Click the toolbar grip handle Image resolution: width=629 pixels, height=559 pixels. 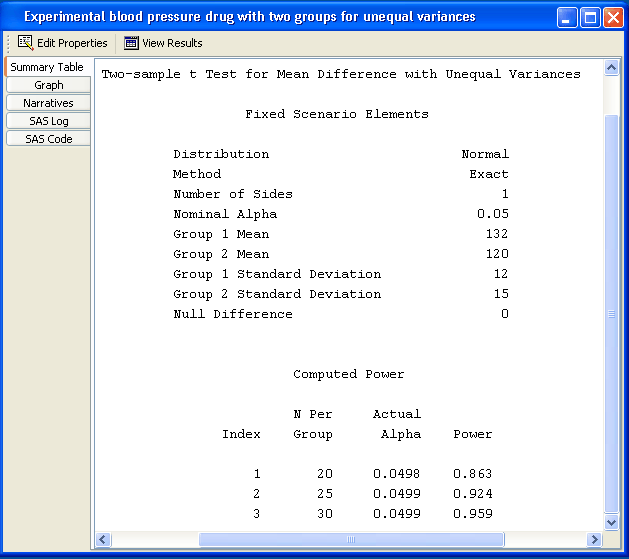[x=10, y=43]
